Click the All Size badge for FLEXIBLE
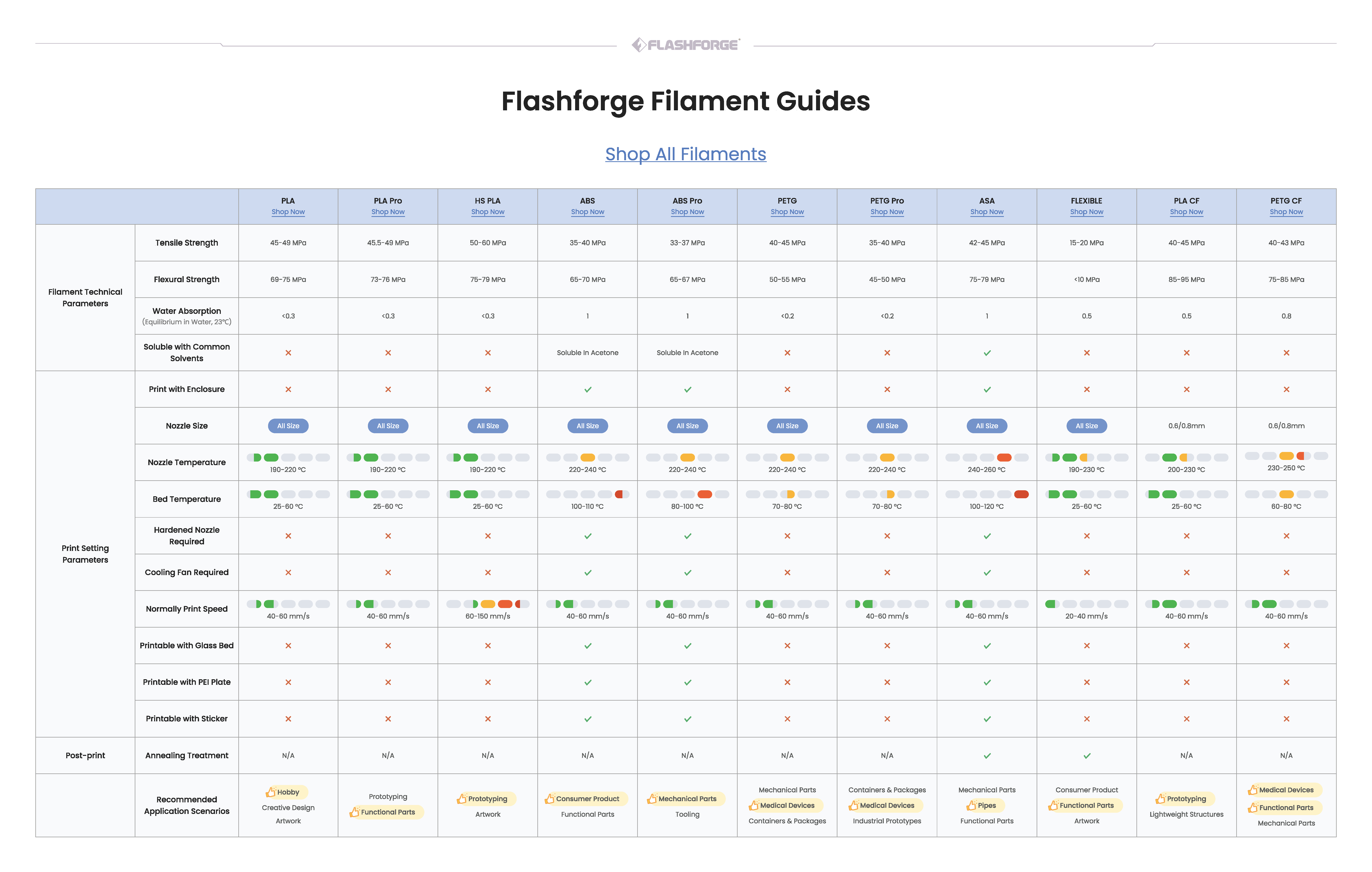This screenshot has height=872, width=1372. pyautogui.click(x=1087, y=426)
